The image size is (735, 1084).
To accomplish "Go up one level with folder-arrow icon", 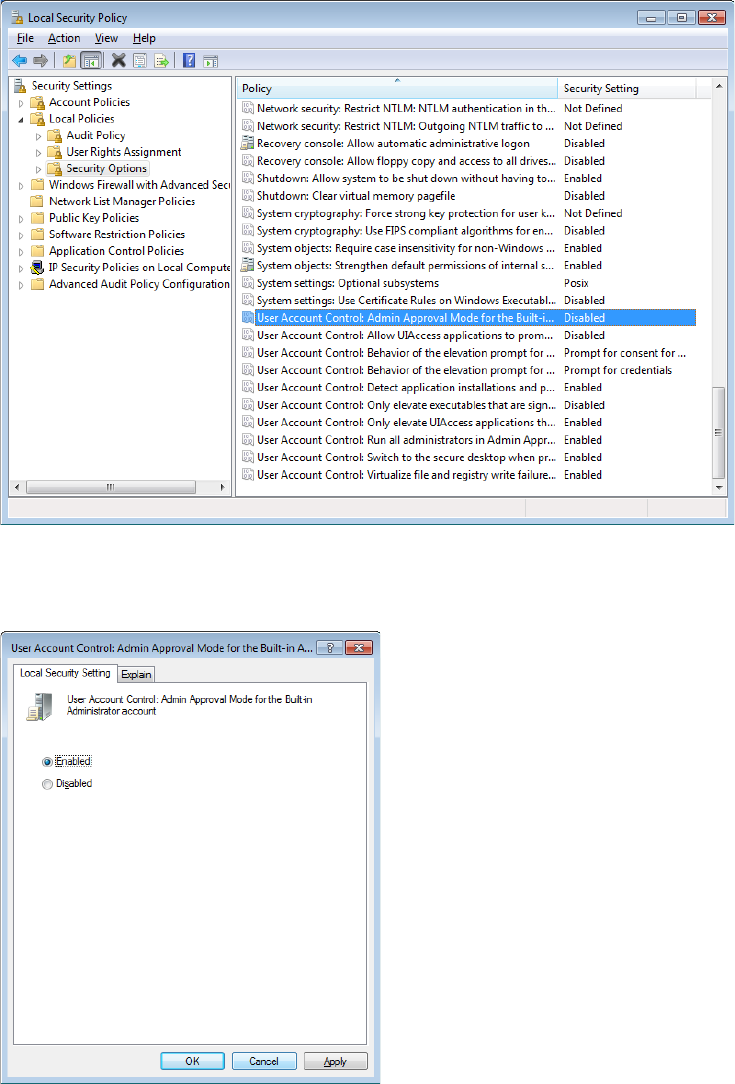I will (x=69, y=61).
